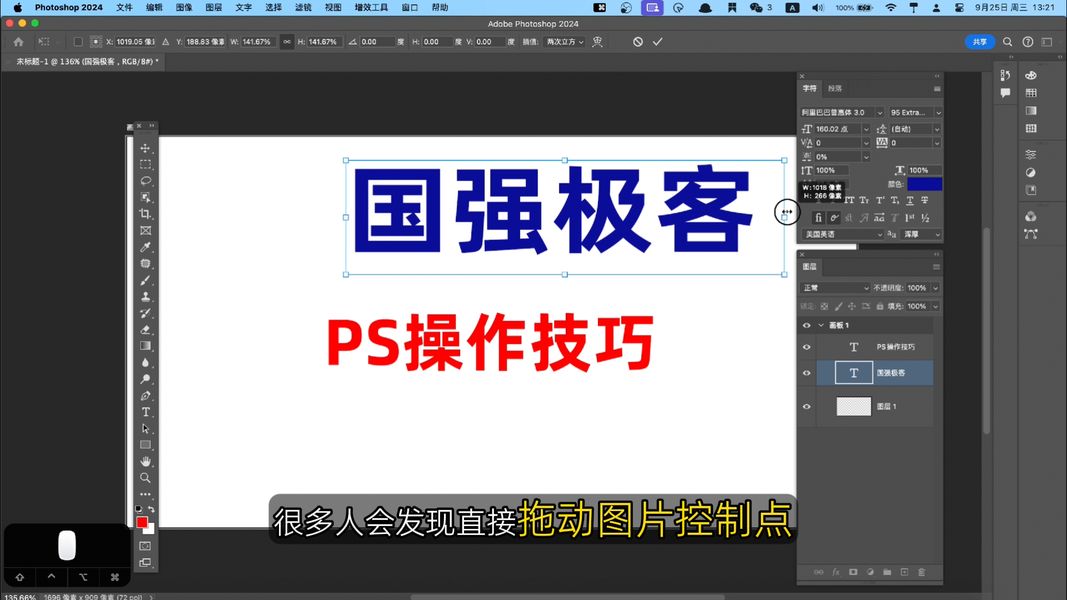Click the 共享 share button

[979, 41]
